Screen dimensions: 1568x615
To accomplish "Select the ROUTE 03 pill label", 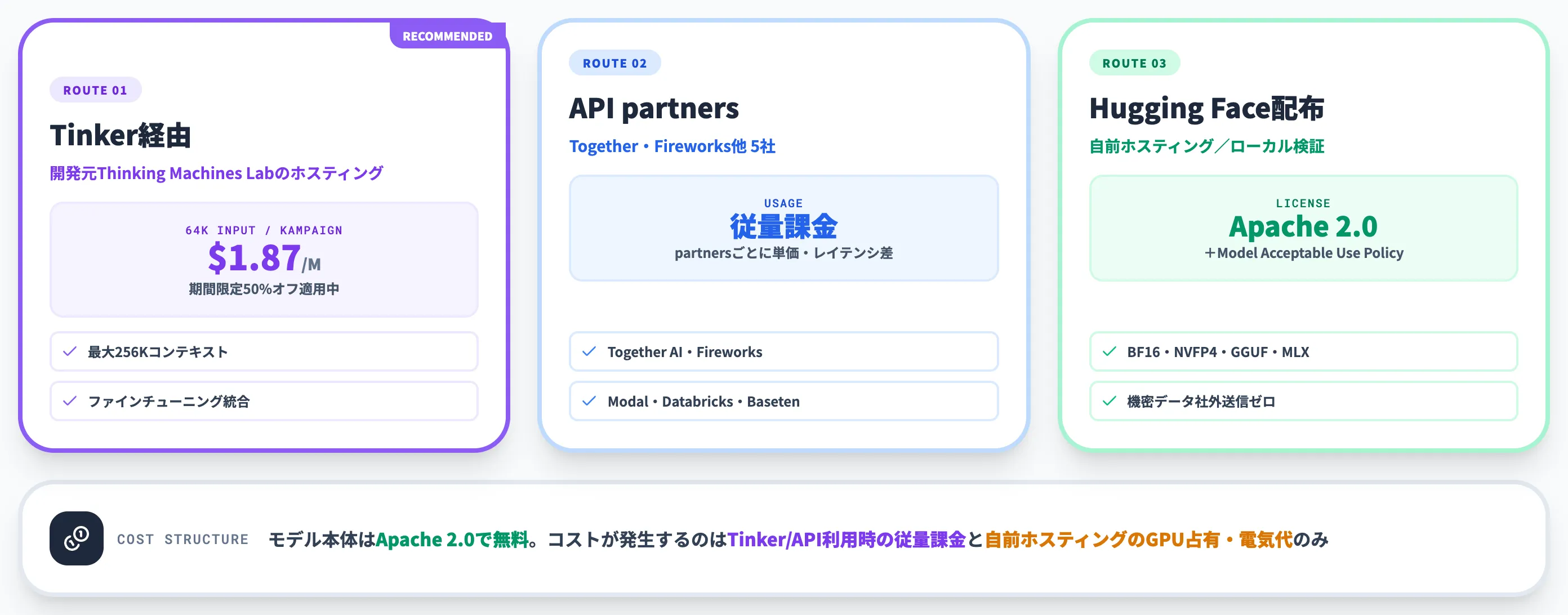I will tap(1135, 63).
